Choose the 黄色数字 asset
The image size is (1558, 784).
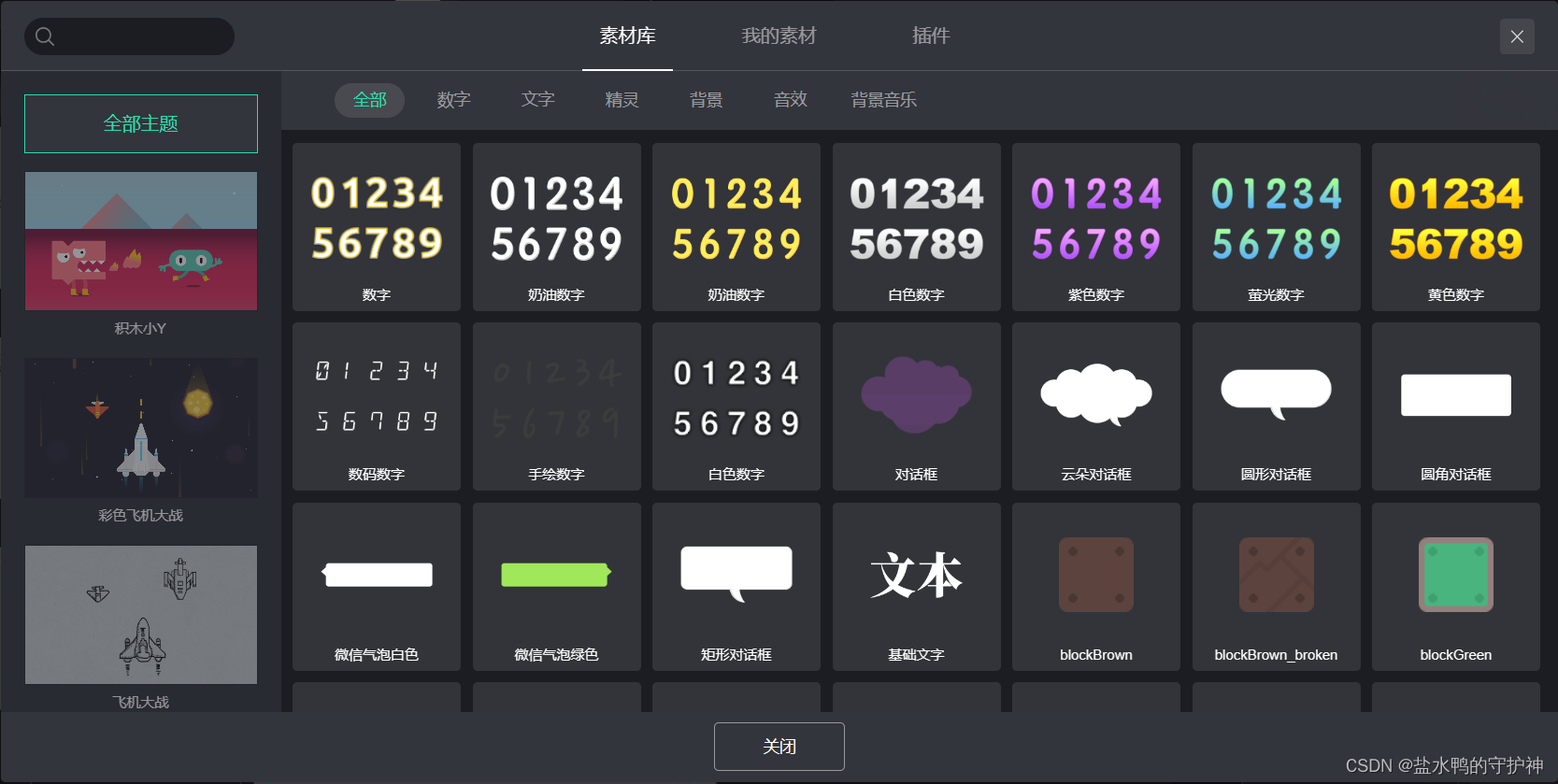coord(1456,227)
